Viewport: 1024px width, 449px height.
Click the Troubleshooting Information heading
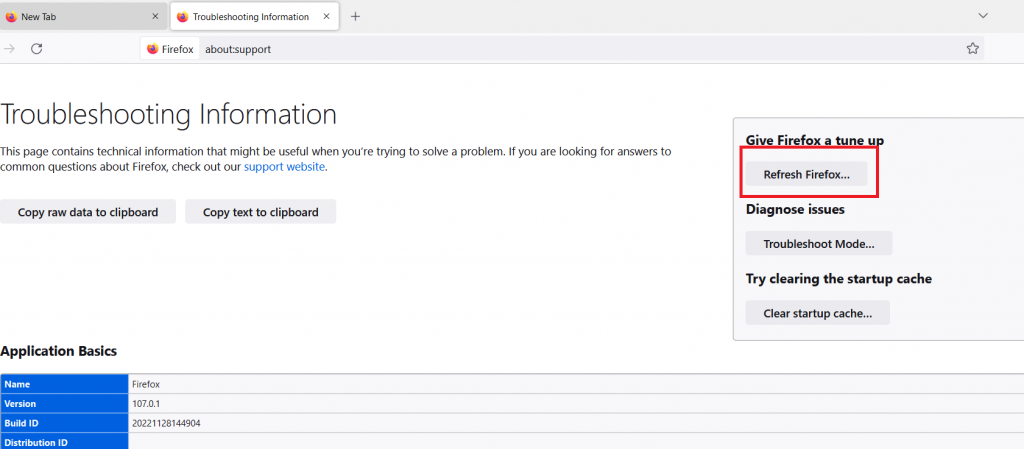pyautogui.click(x=168, y=114)
